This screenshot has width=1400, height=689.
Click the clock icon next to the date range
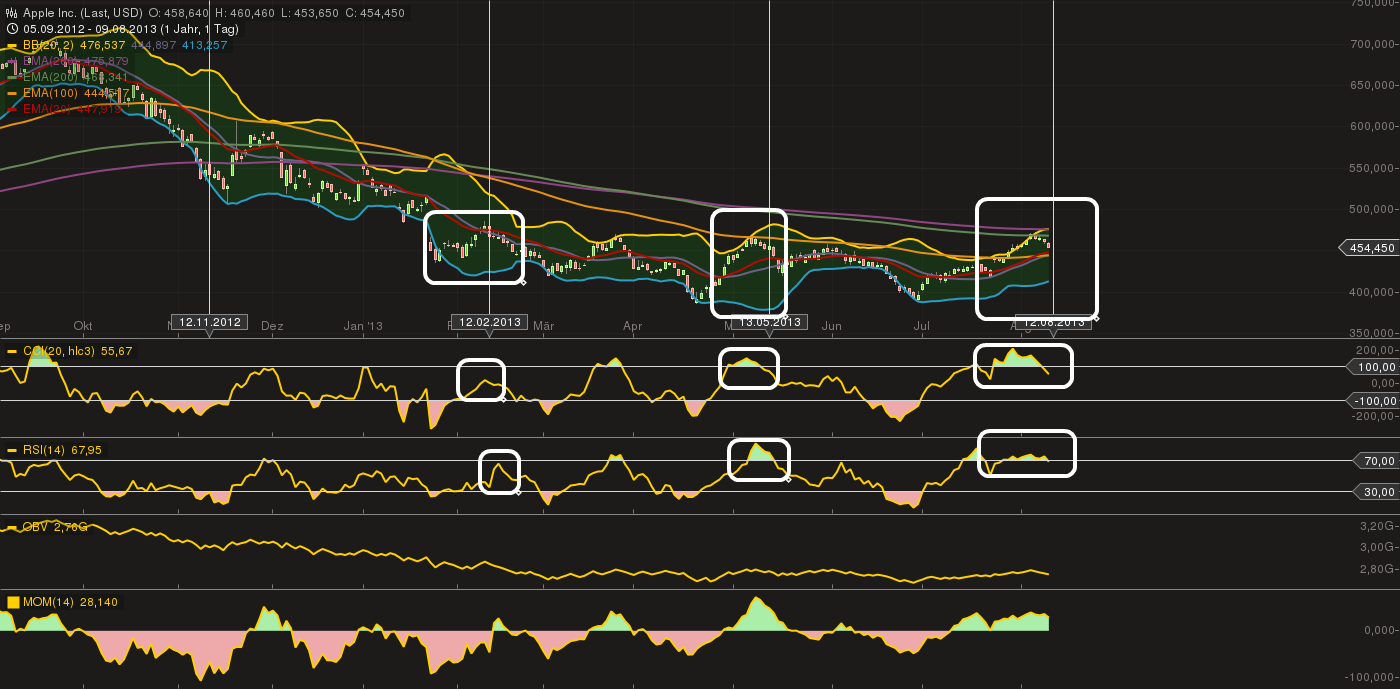point(12,29)
